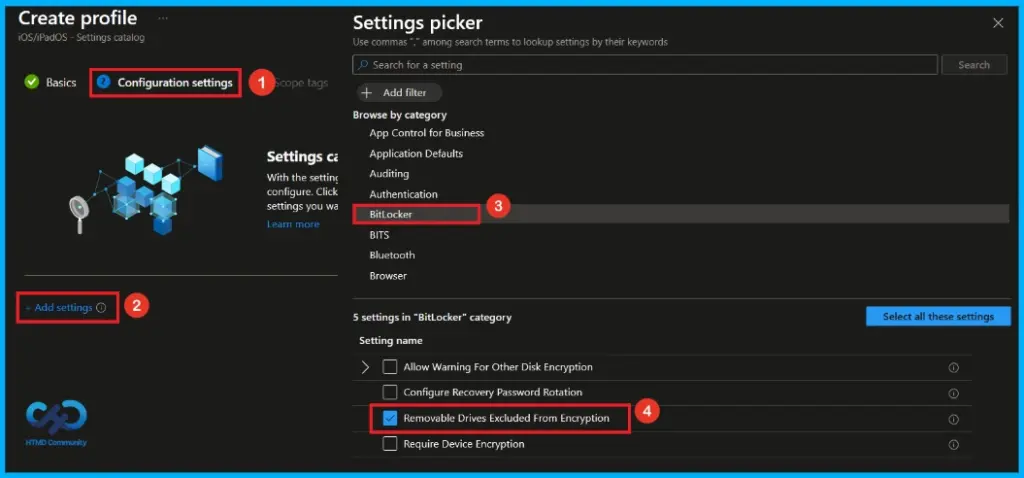Select the BITS category
The image size is (1024, 478).
(379, 235)
